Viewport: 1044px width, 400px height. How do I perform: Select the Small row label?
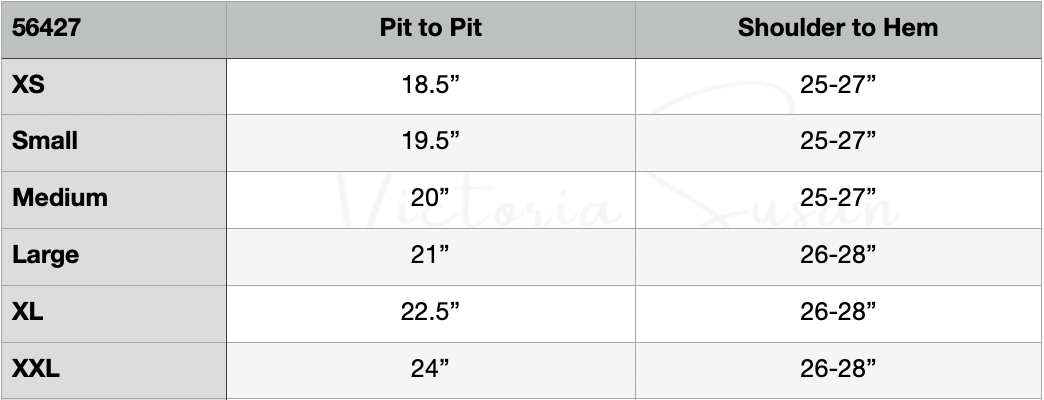tap(45, 141)
